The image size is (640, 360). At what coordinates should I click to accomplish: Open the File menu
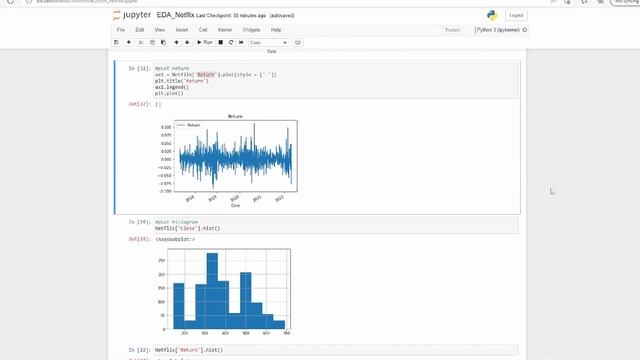pos(121,30)
